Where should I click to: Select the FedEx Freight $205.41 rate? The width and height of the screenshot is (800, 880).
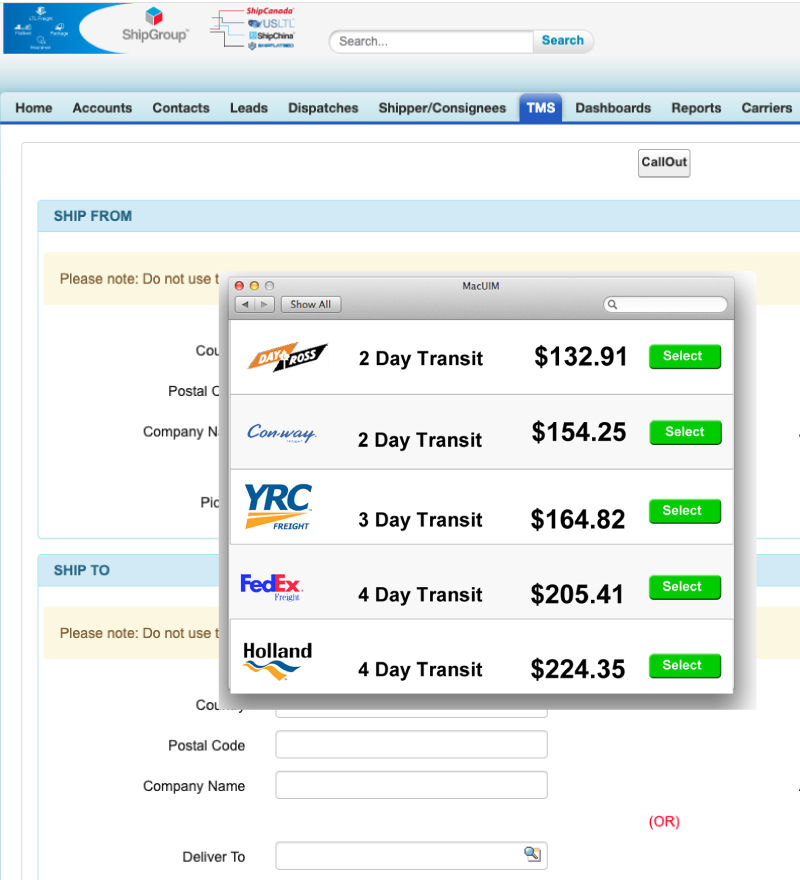(684, 587)
